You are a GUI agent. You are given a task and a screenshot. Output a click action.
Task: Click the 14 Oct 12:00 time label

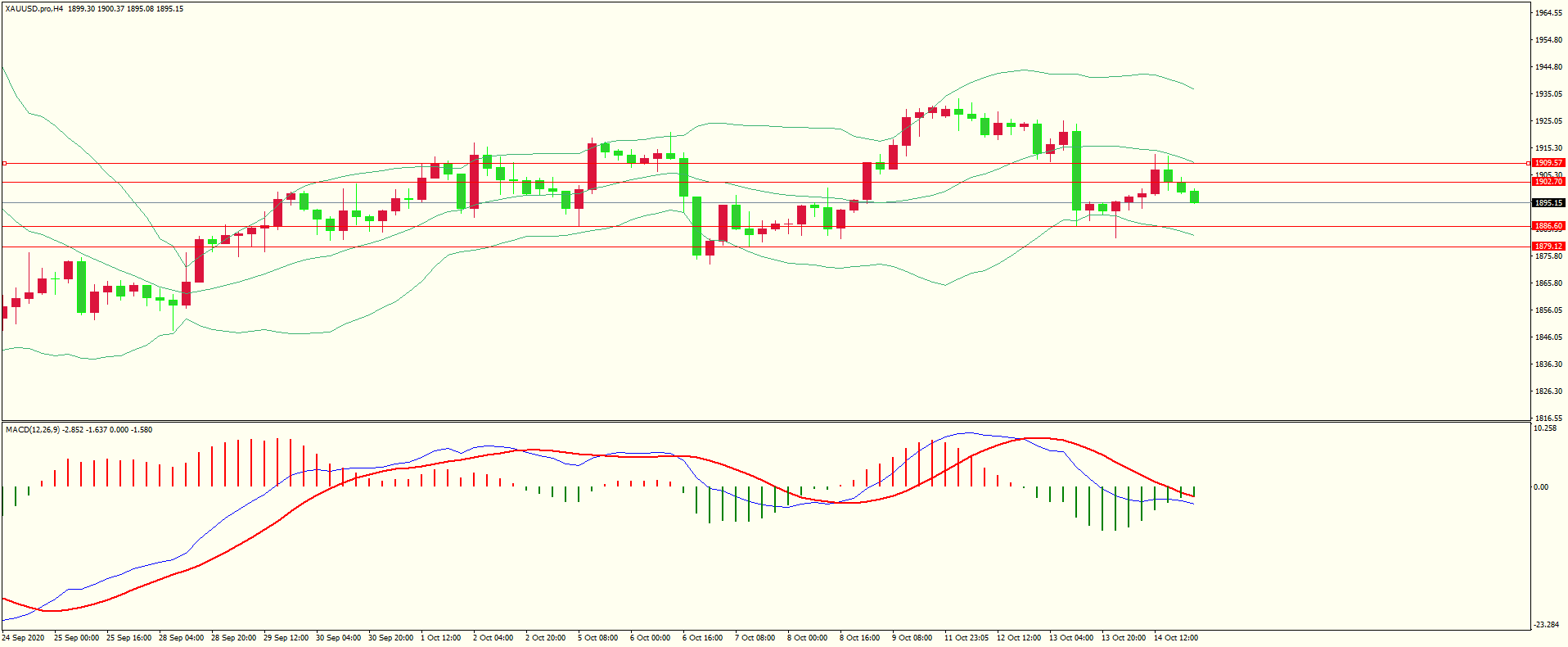tap(1175, 638)
